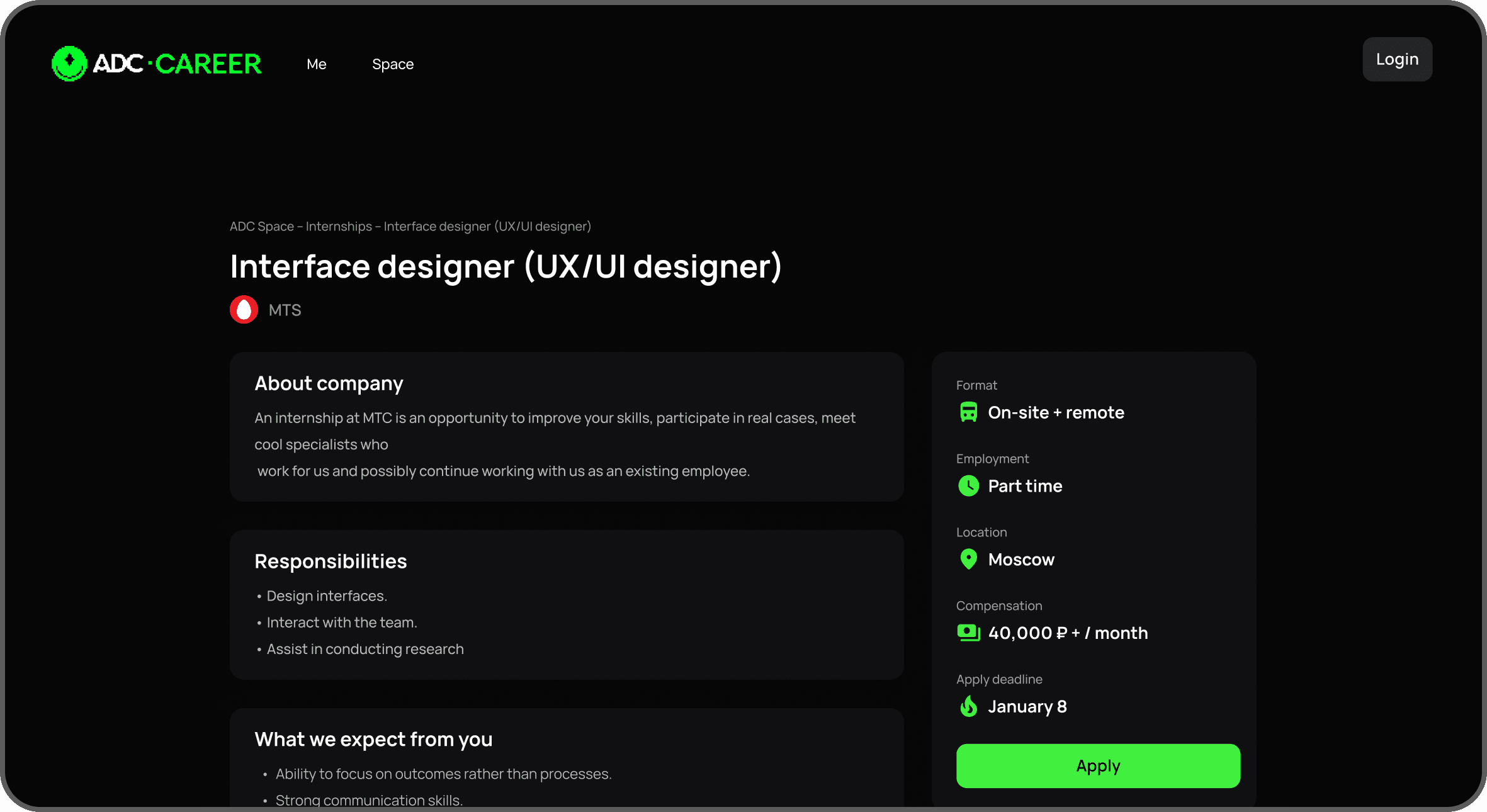Click the bus icon beside On-site + remote
The image size is (1487, 812).
coord(968,412)
